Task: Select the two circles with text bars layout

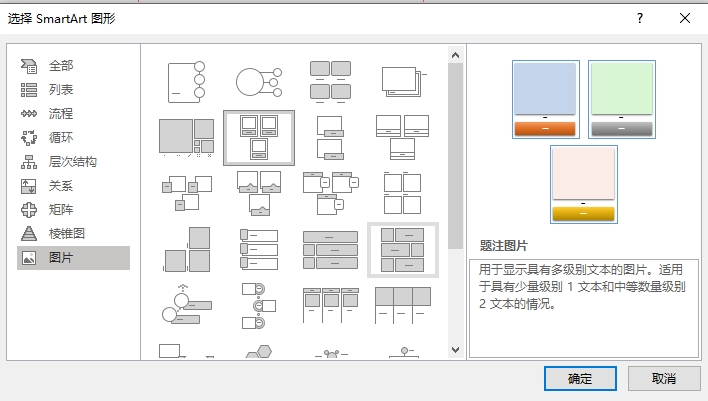Action: (x=186, y=304)
